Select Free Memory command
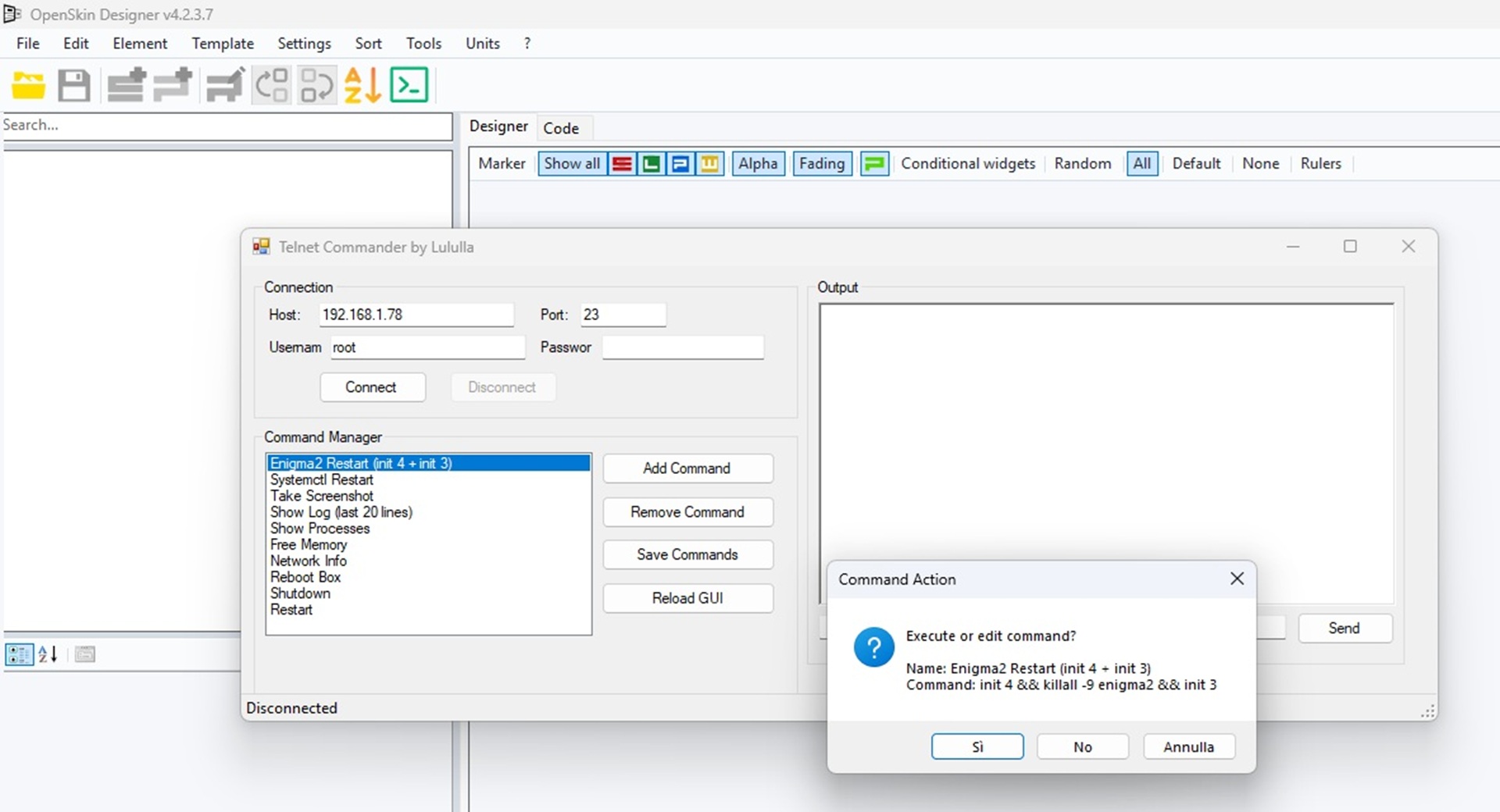 coord(428,545)
